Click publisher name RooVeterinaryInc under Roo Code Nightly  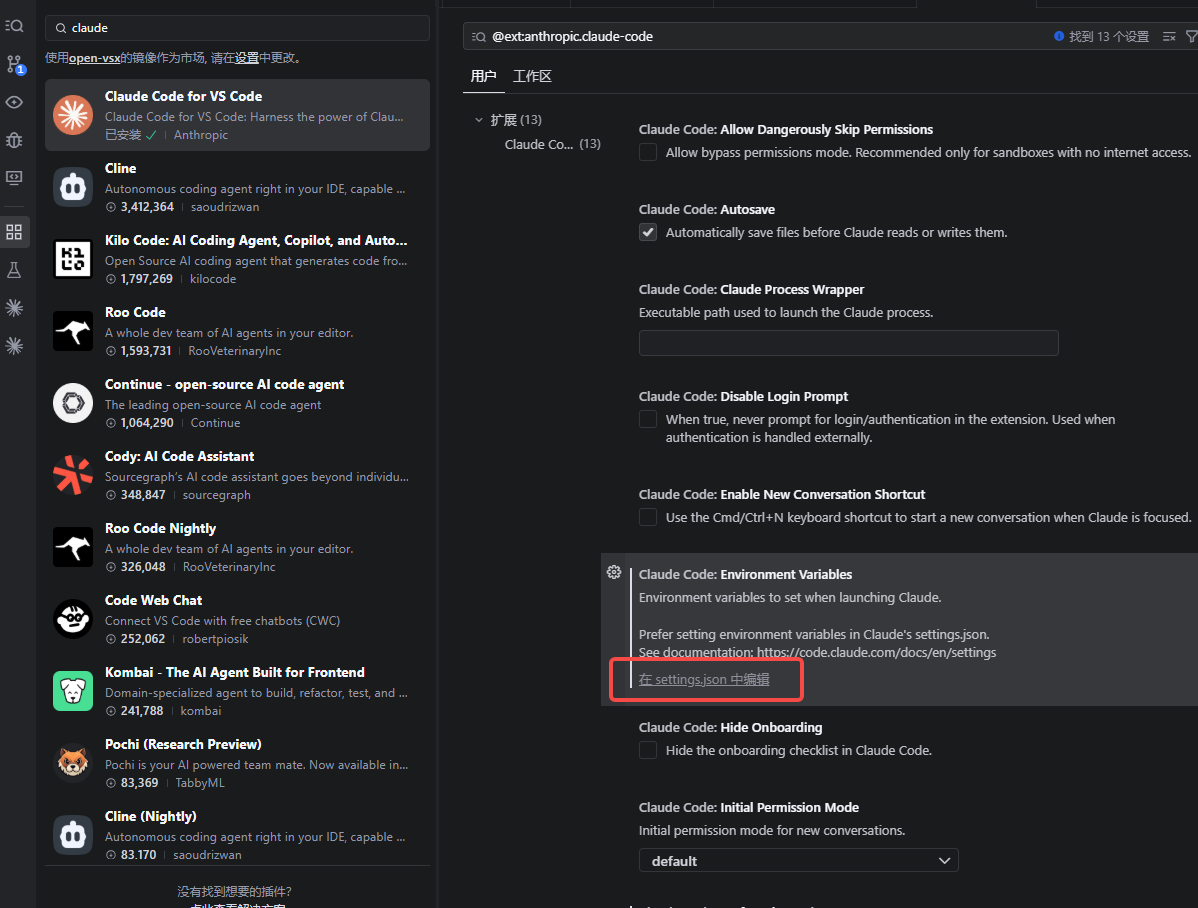[228, 567]
